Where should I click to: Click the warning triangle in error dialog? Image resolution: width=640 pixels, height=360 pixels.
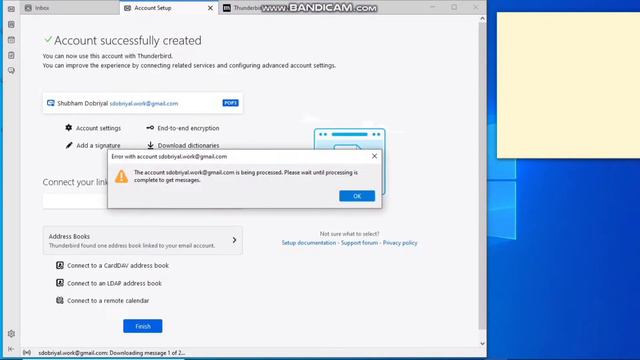121,176
